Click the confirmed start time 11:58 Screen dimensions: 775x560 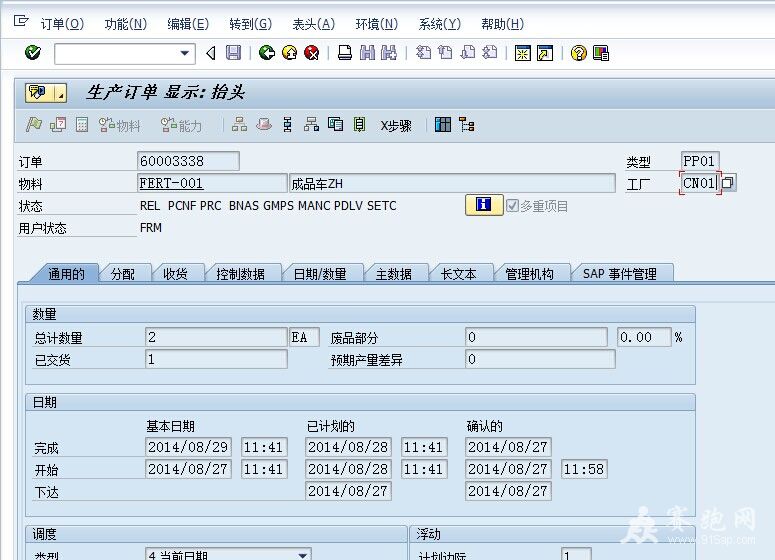click(584, 469)
